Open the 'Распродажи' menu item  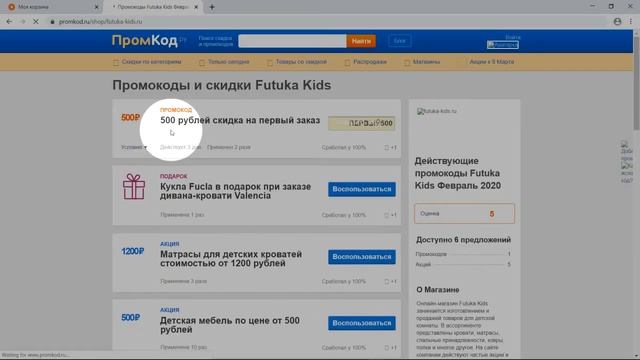point(366,62)
